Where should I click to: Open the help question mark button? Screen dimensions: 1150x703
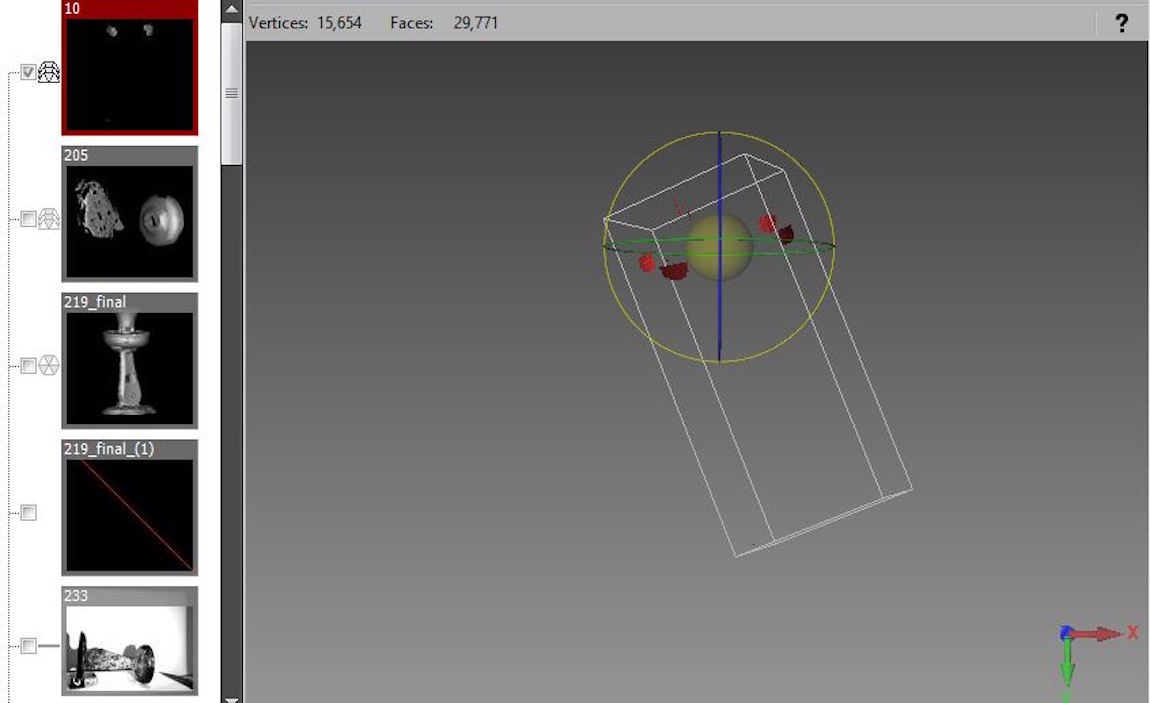pyautogui.click(x=1121, y=23)
